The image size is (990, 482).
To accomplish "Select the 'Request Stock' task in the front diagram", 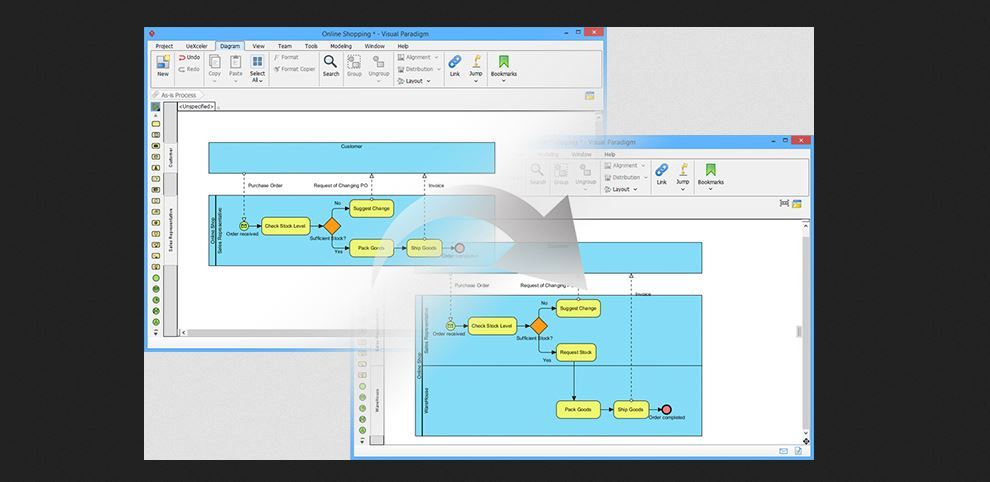I will [x=576, y=352].
